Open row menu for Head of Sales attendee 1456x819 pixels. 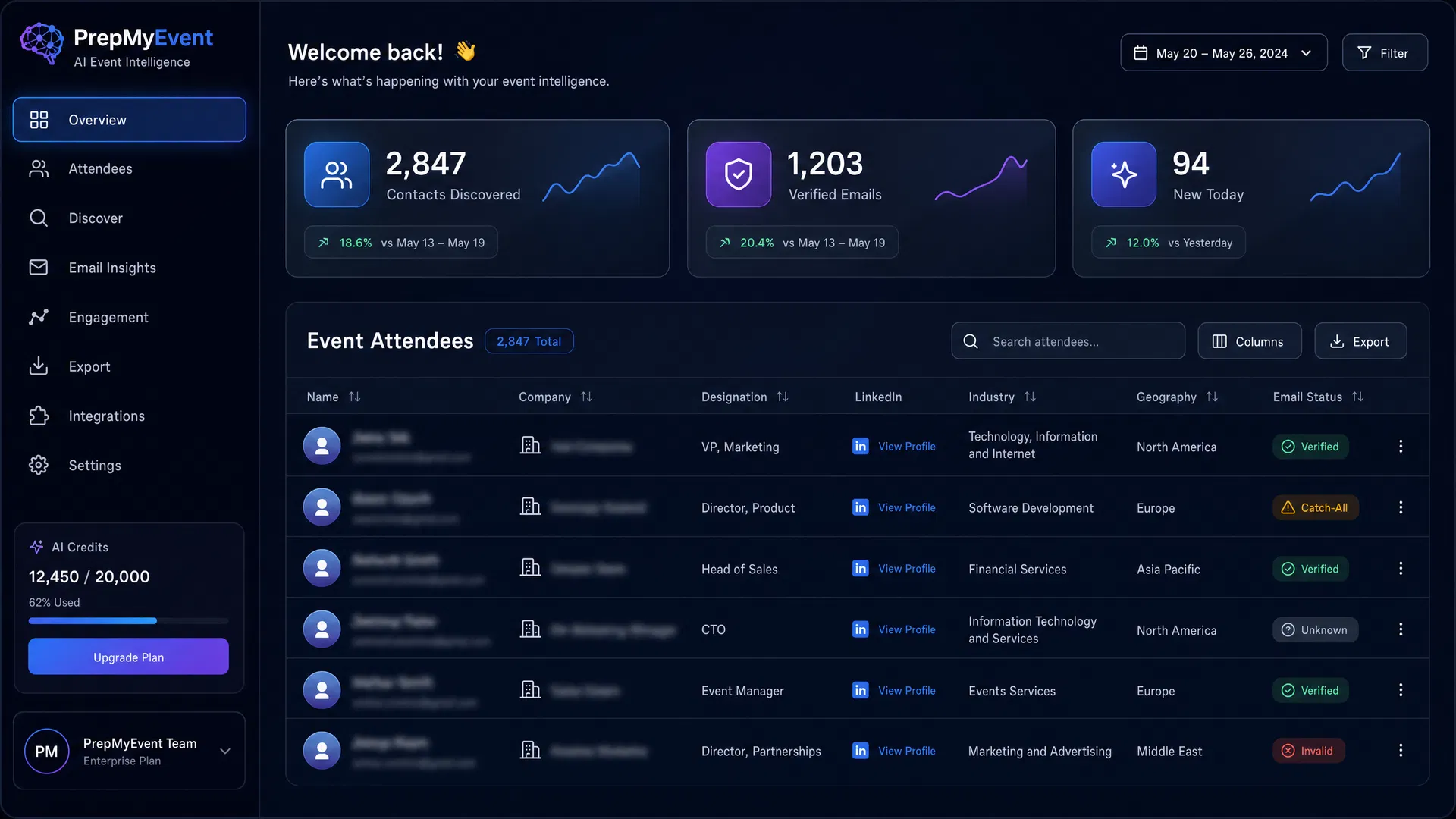point(1401,569)
